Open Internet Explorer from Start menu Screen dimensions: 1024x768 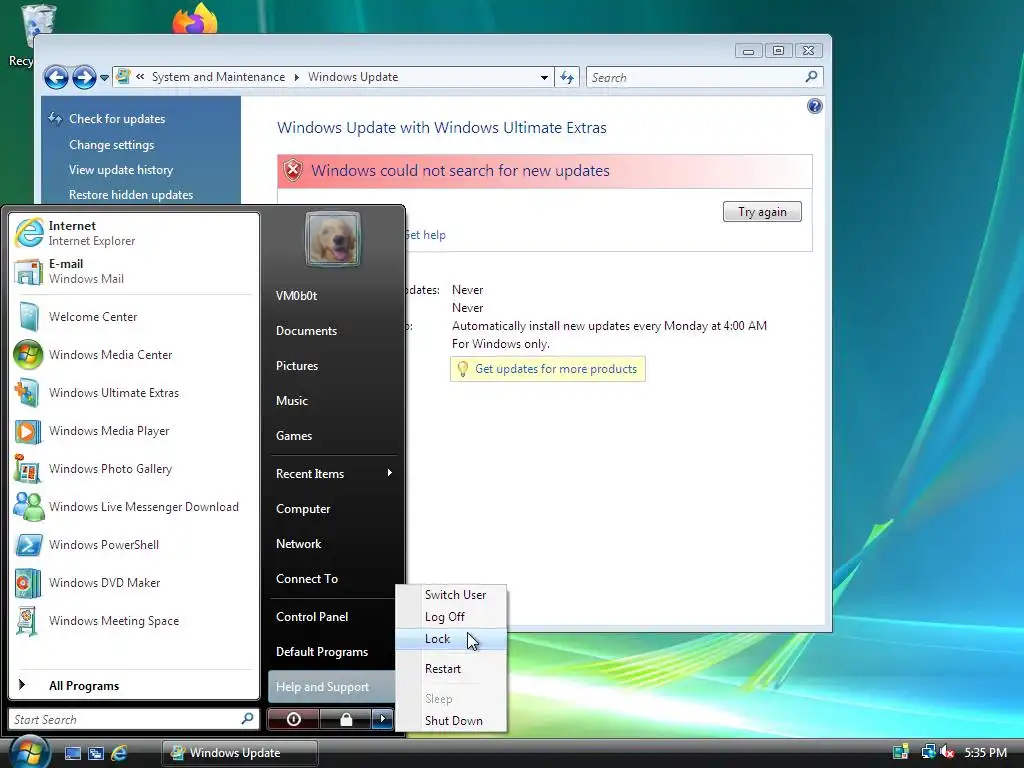coord(134,233)
